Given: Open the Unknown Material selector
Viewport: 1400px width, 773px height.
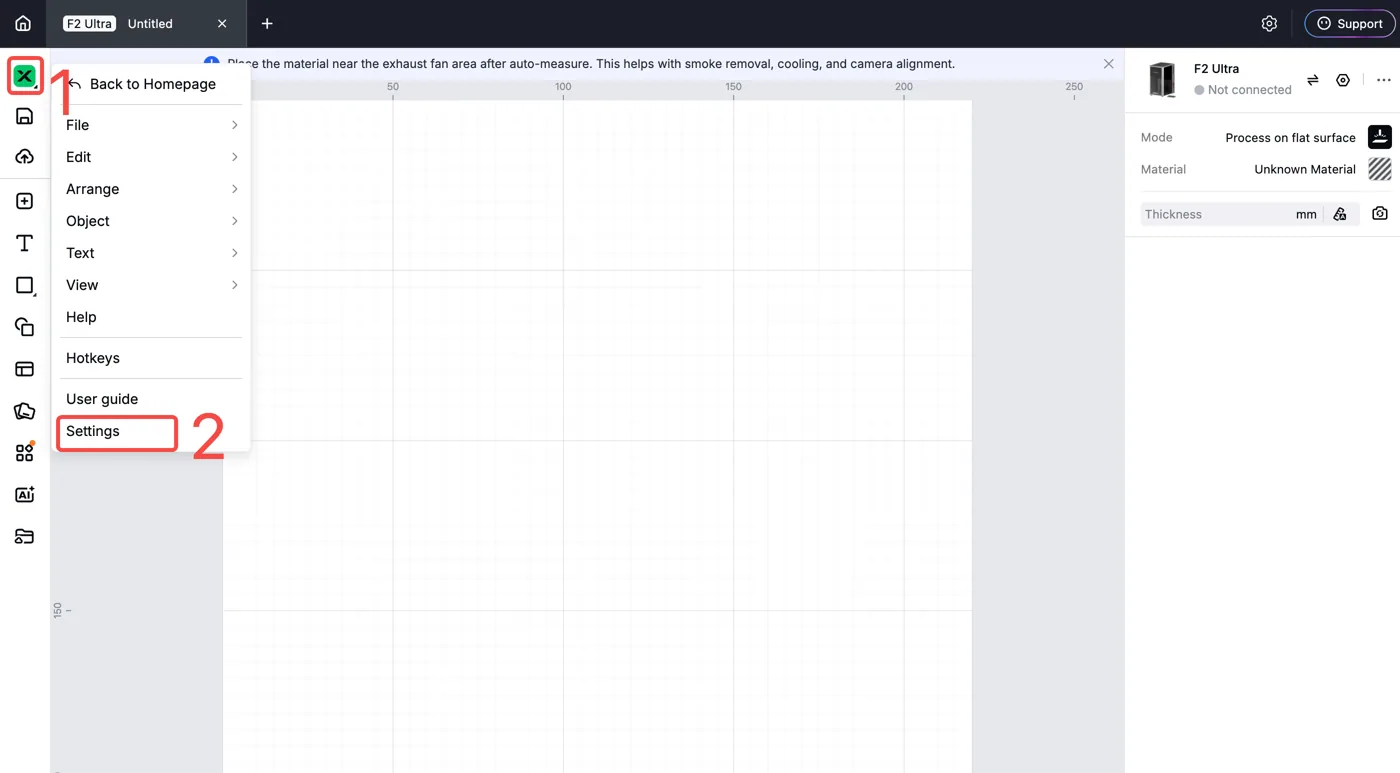Looking at the screenshot, I should pos(1304,169).
